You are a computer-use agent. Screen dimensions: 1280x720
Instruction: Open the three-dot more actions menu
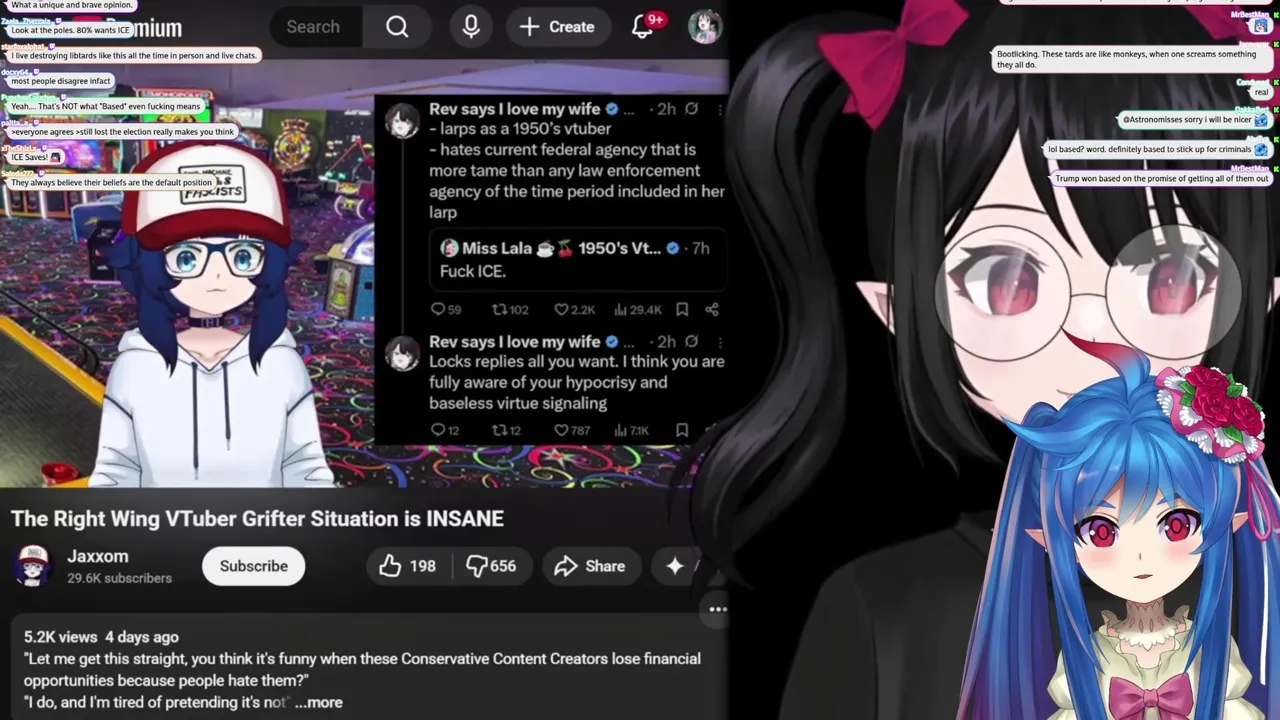718,608
